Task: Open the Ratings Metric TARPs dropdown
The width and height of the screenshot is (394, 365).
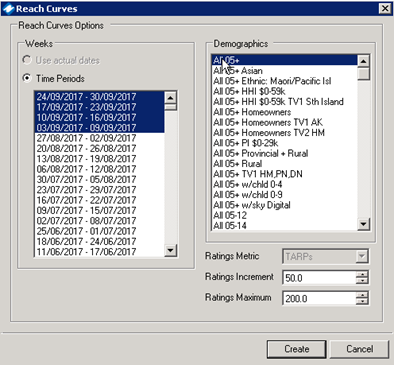Action: 361,257
